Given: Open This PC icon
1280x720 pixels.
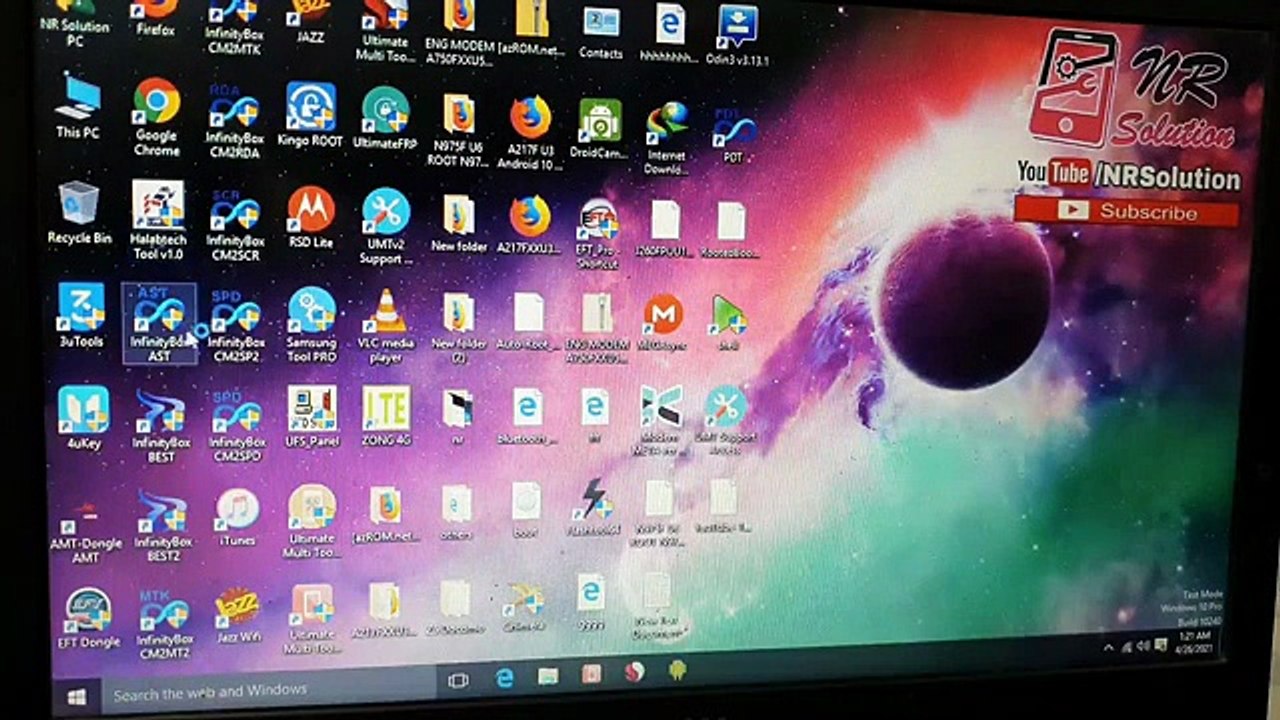Looking at the screenshot, I should pyautogui.click(x=78, y=105).
